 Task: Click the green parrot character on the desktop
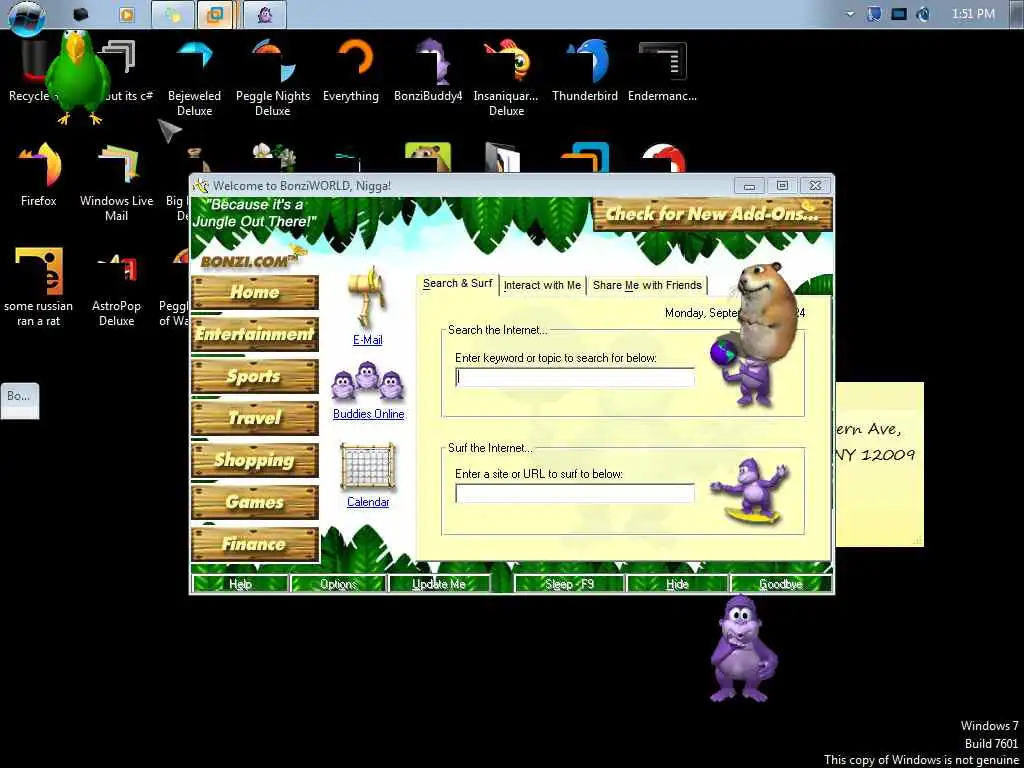click(77, 77)
